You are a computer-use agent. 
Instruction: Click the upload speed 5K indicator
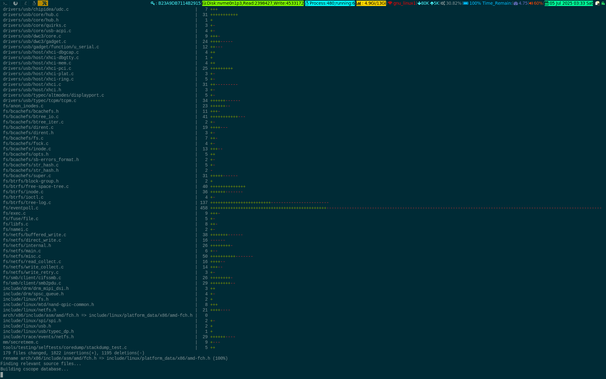point(435,3)
